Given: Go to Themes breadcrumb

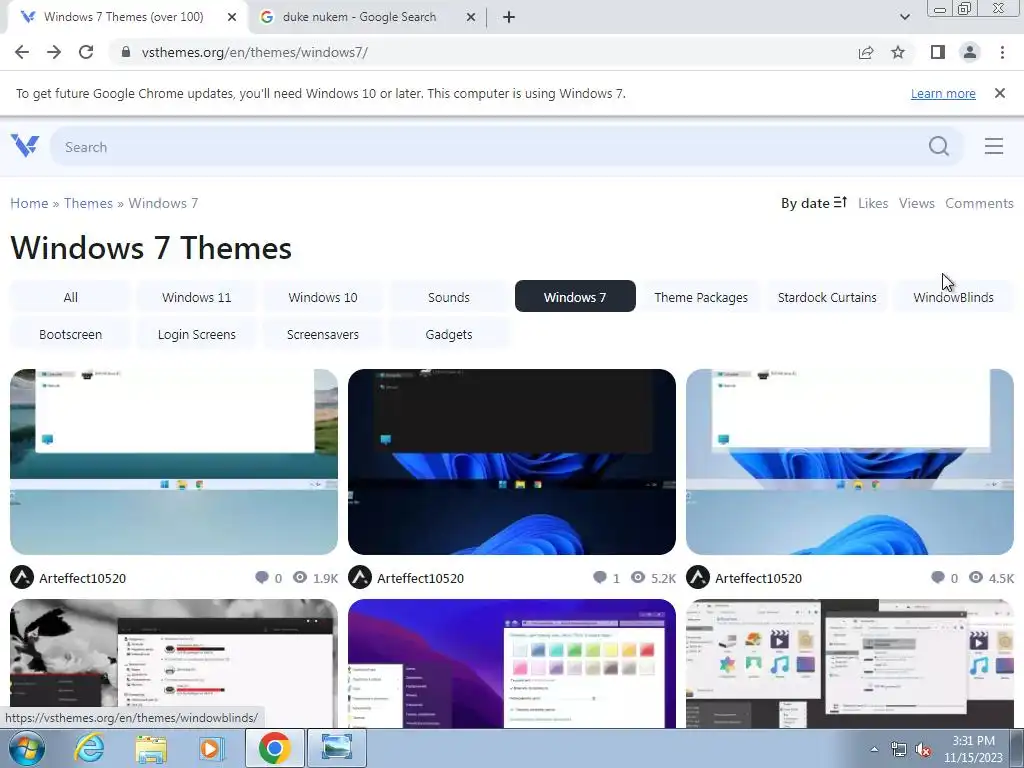Looking at the screenshot, I should (x=88, y=203).
